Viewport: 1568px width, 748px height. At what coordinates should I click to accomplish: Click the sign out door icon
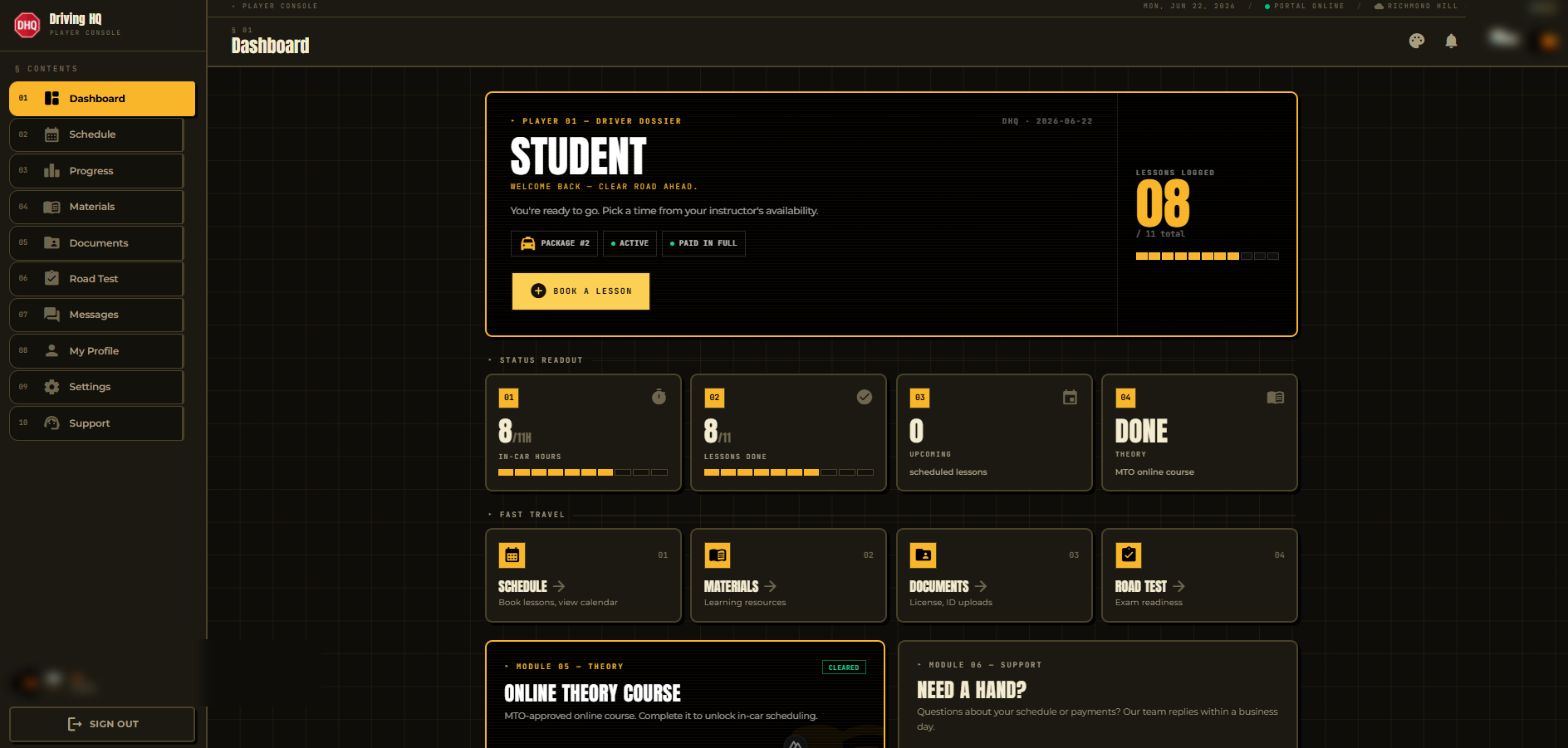pos(75,724)
